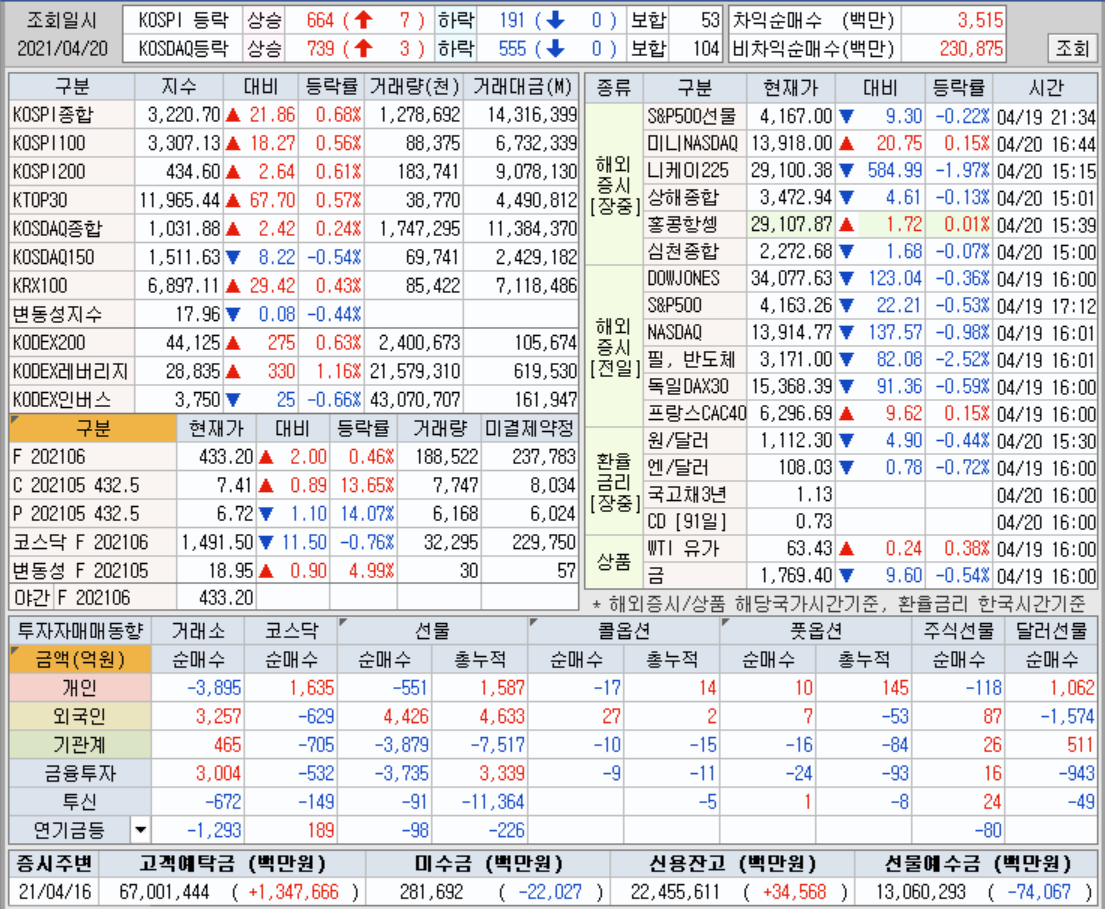Select the P 202105 432.5 put option row
This screenshot has width=1105, height=909.
[294, 514]
